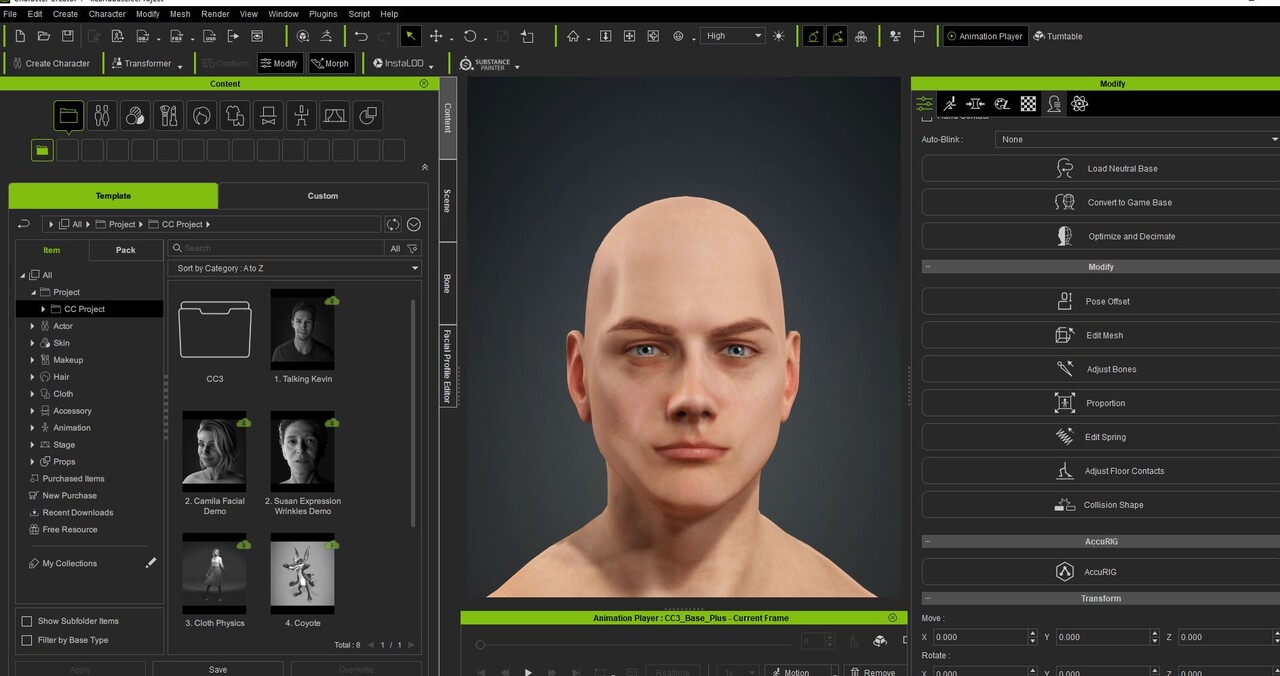Collapse the Project tree node
Screen dimensions: 1280x676
(x=33, y=292)
